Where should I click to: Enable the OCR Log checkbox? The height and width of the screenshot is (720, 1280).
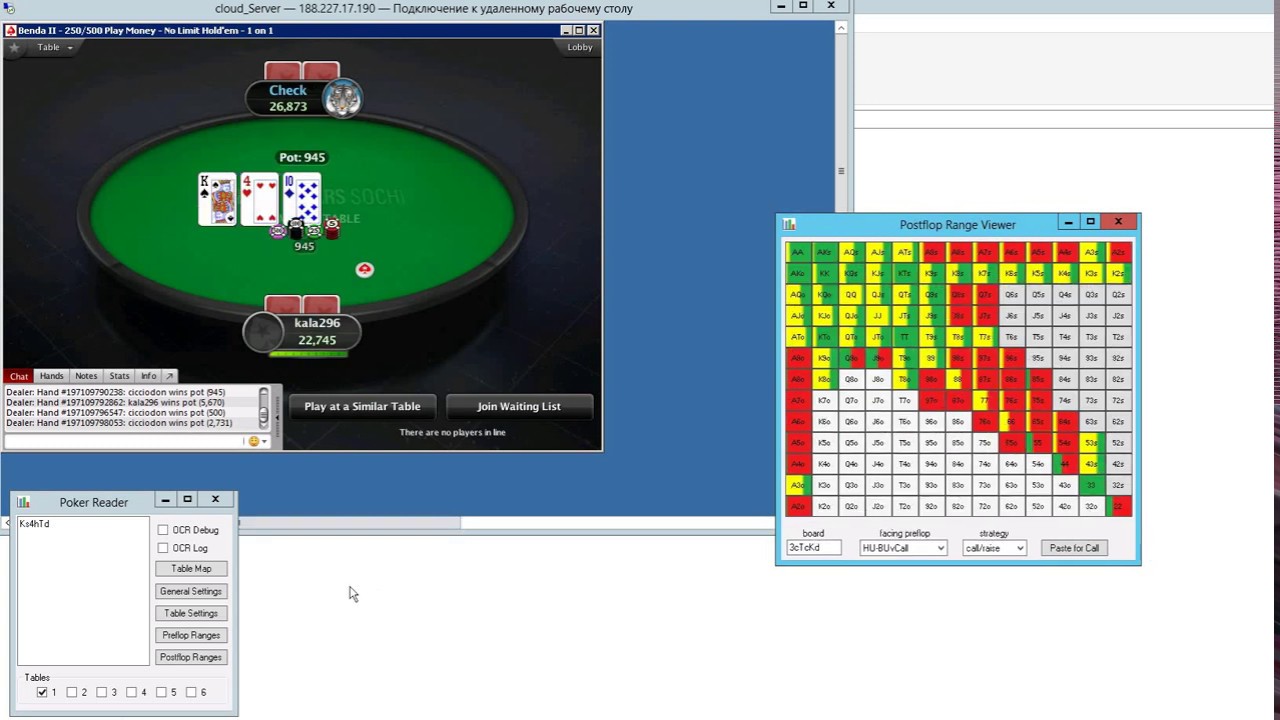click(163, 548)
